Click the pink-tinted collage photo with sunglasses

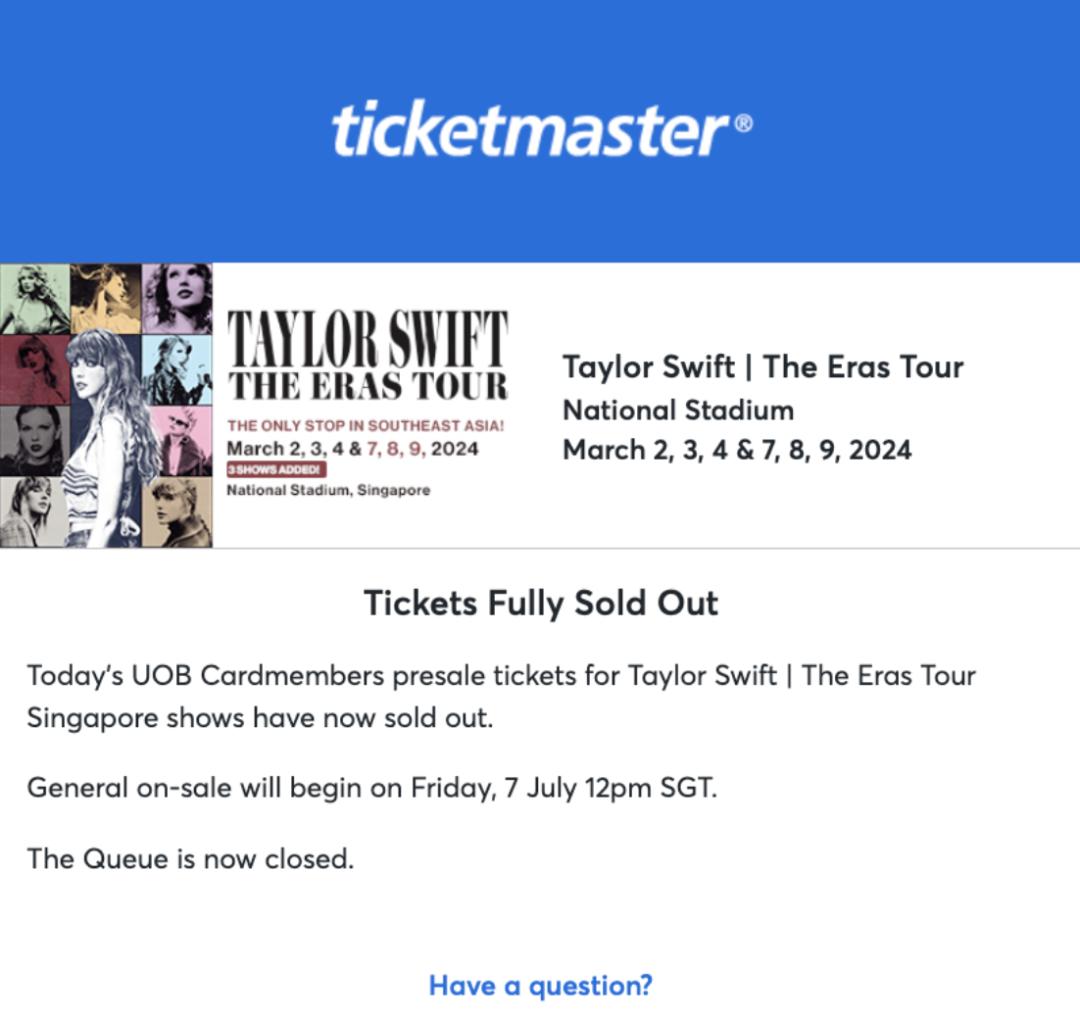(x=180, y=441)
